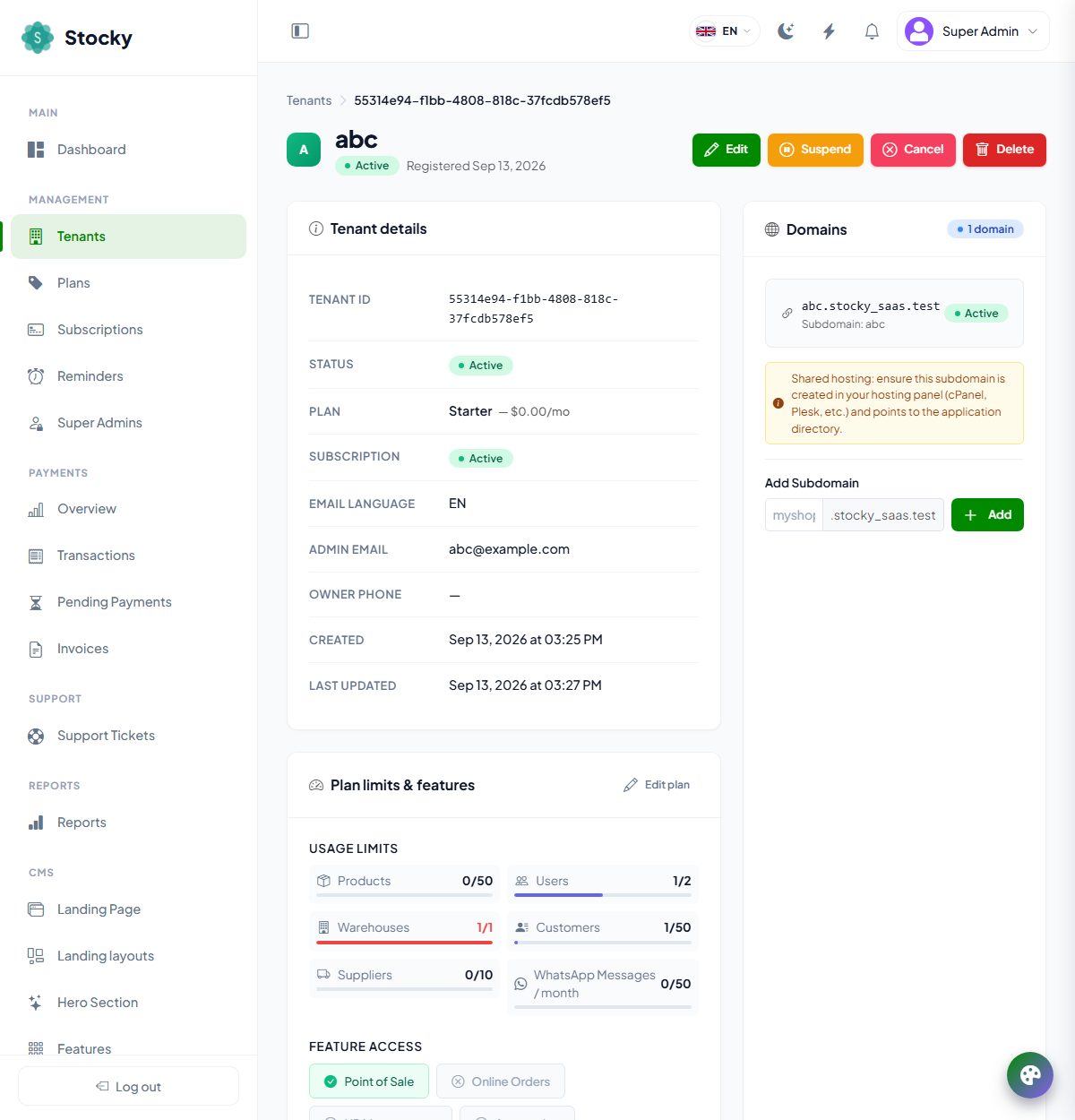This screenshot has height=1120, width=1075.
Task: Delete the abc tenant
Action: point(1004,150)
